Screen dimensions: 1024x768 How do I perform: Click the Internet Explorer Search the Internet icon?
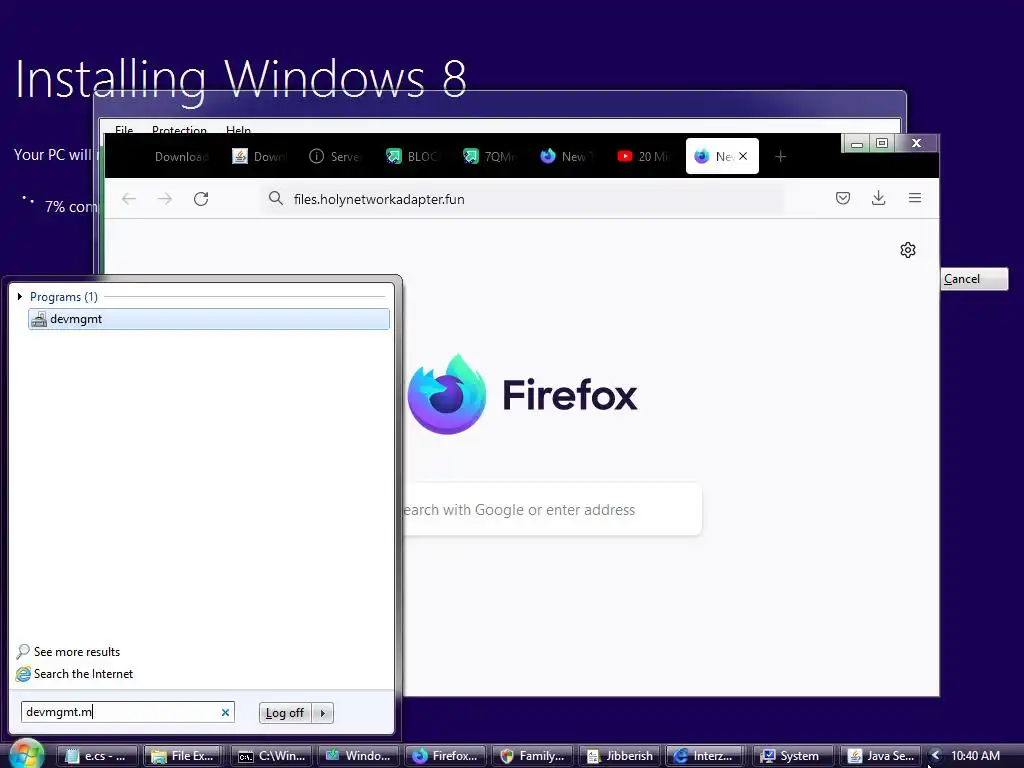pos(23,674)
